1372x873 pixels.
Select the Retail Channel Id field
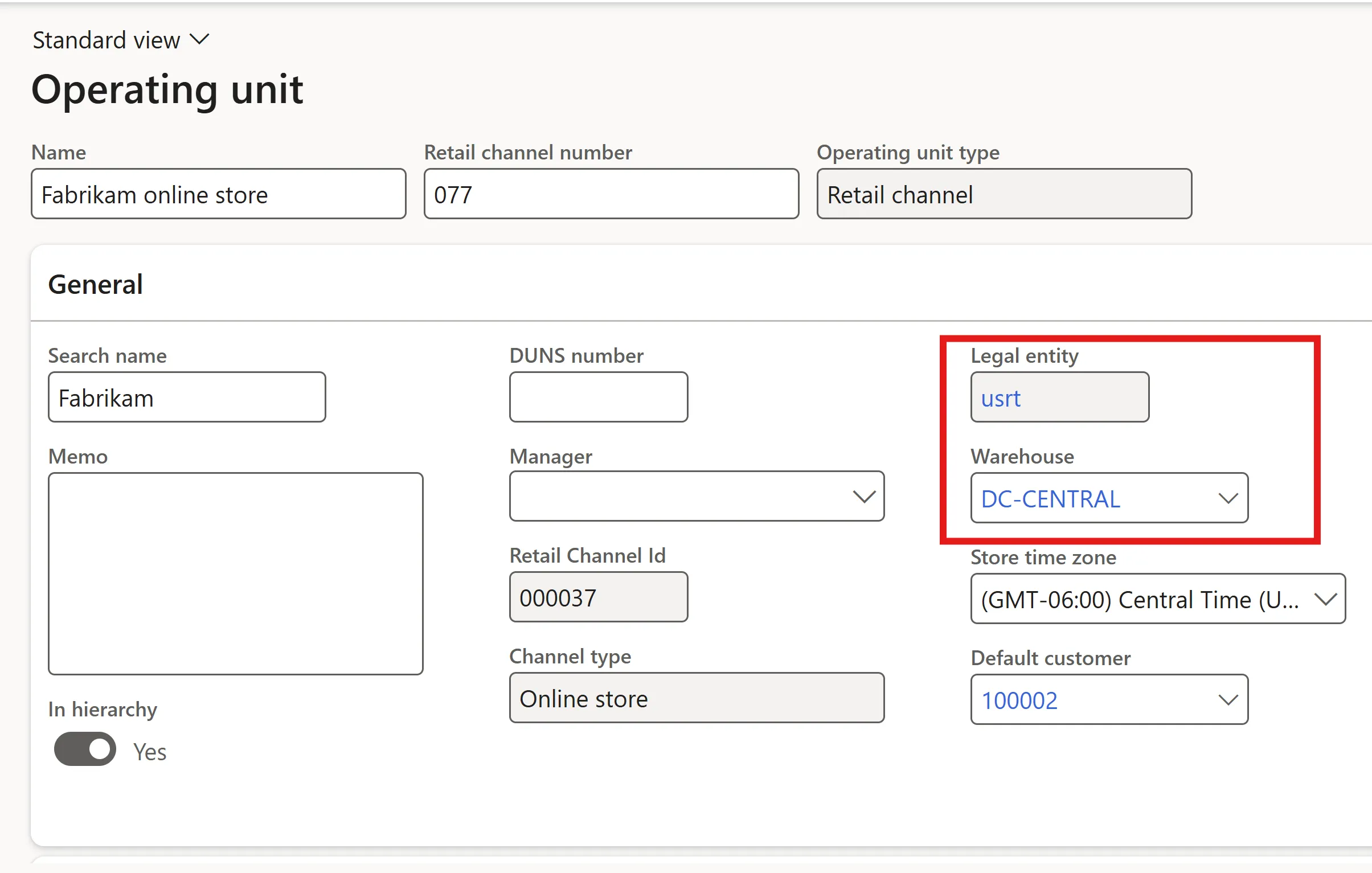click(x=599, y=597)
